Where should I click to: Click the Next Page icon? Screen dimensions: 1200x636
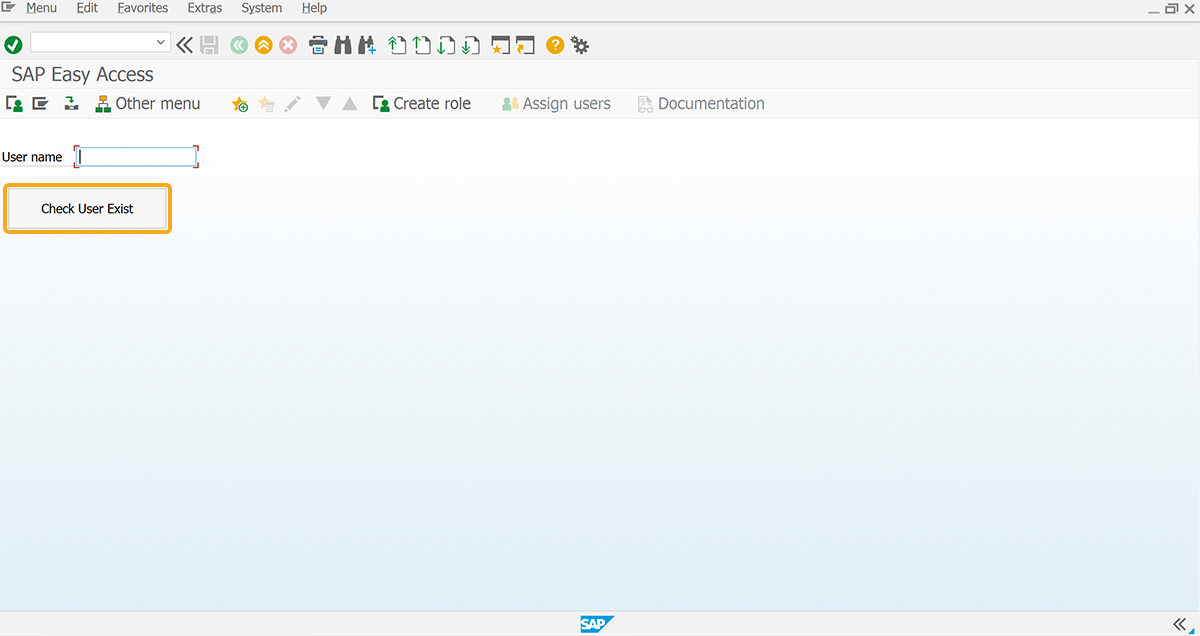pos(446,45)
